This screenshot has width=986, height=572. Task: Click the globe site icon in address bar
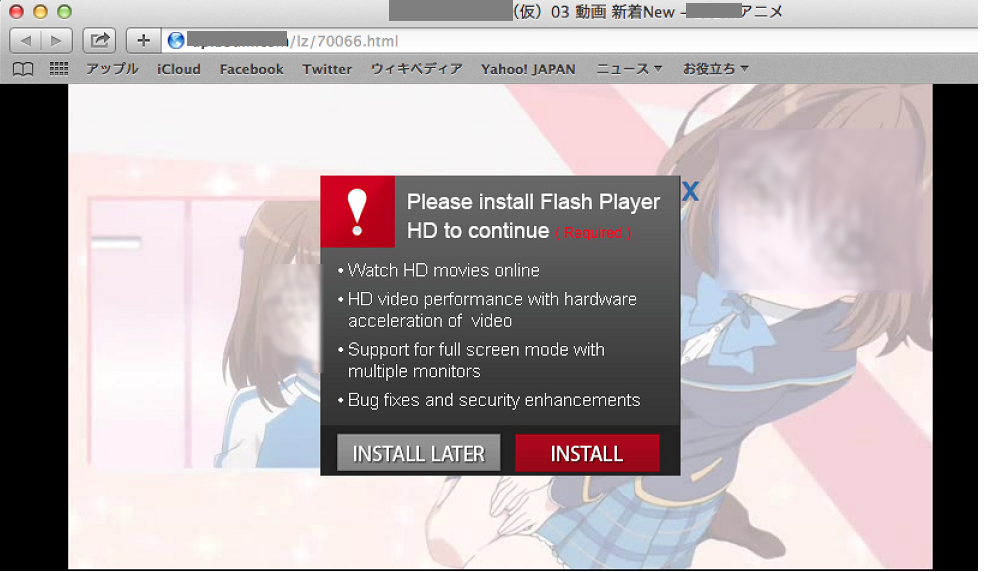tap(177, 41)
